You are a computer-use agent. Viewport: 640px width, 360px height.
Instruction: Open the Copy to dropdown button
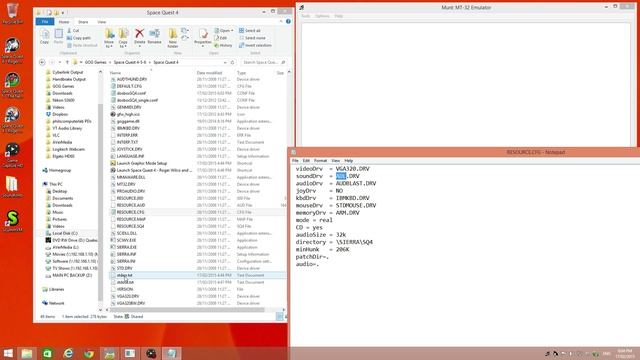pos(123,38)
